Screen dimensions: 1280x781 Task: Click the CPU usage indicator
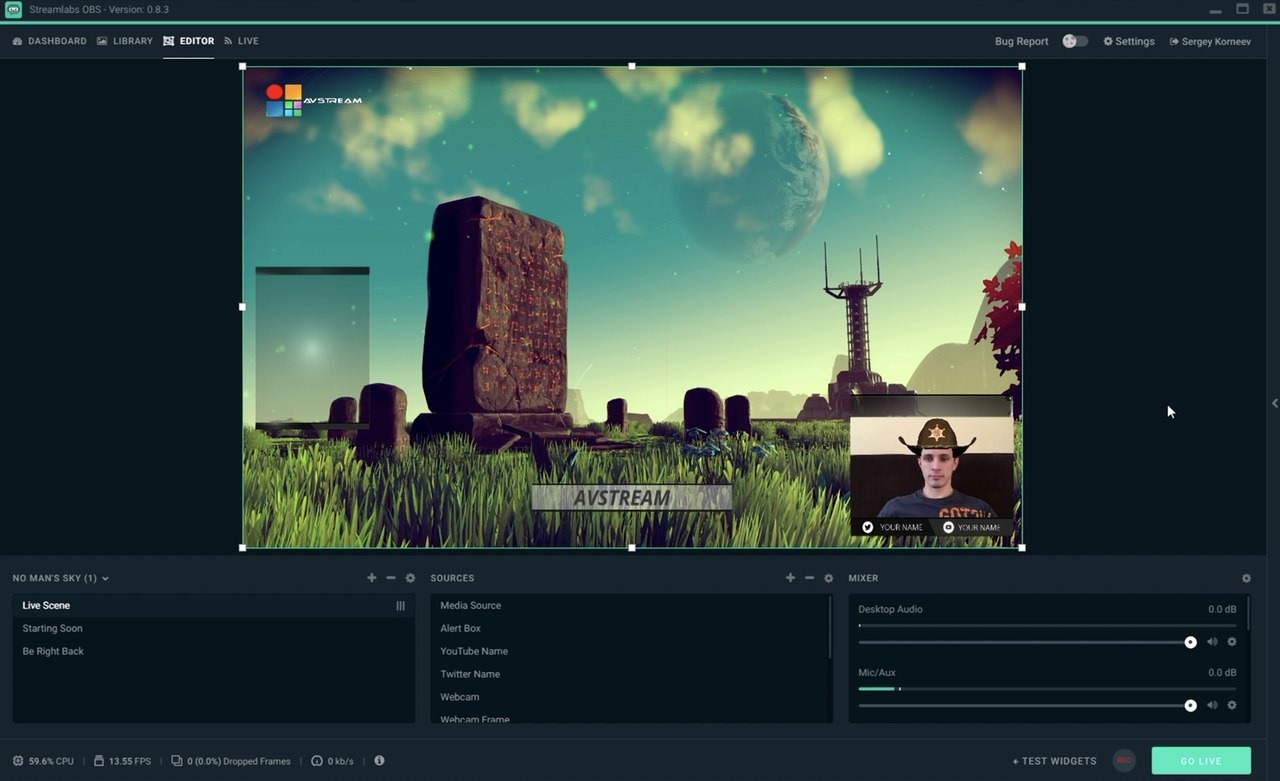(x=43, y=761)
